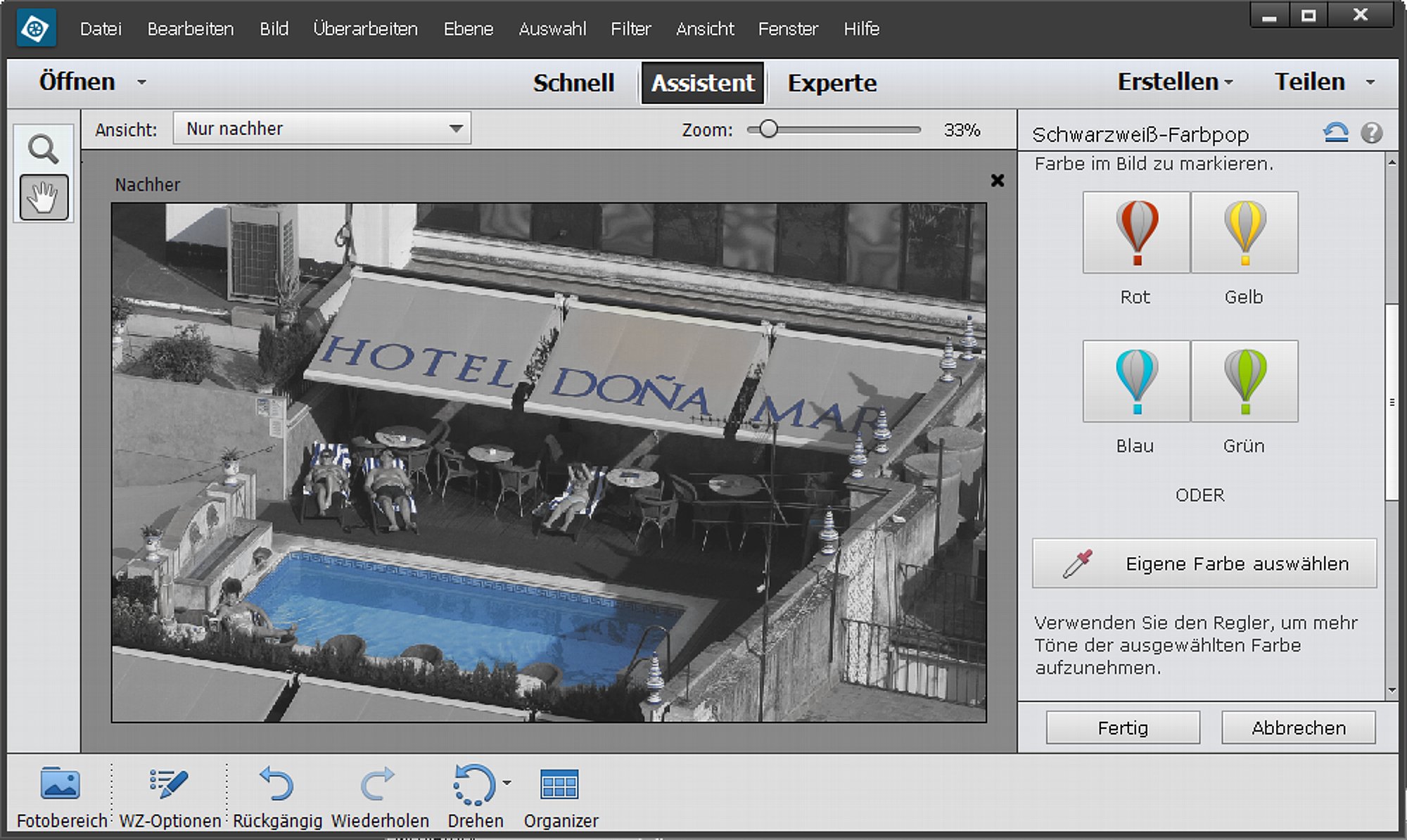Click the panel scrollbar up arrow

[x=1392, y=162]
